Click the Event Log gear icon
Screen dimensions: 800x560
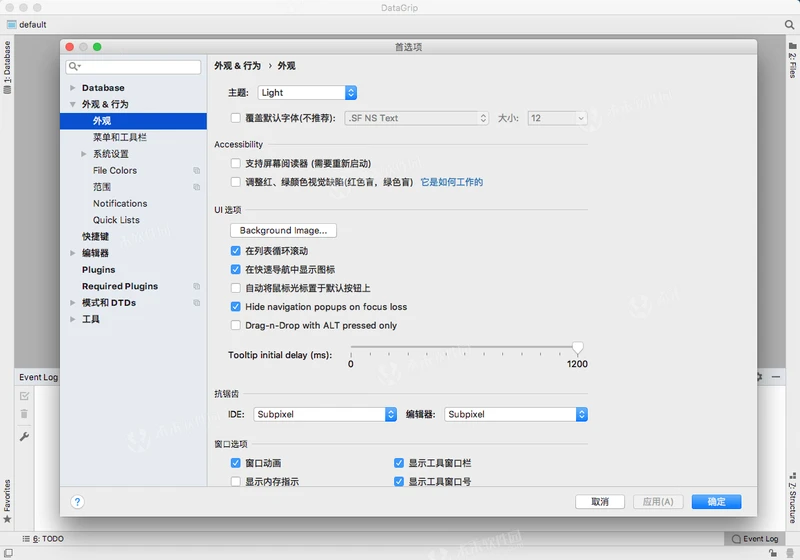[760, 377]
